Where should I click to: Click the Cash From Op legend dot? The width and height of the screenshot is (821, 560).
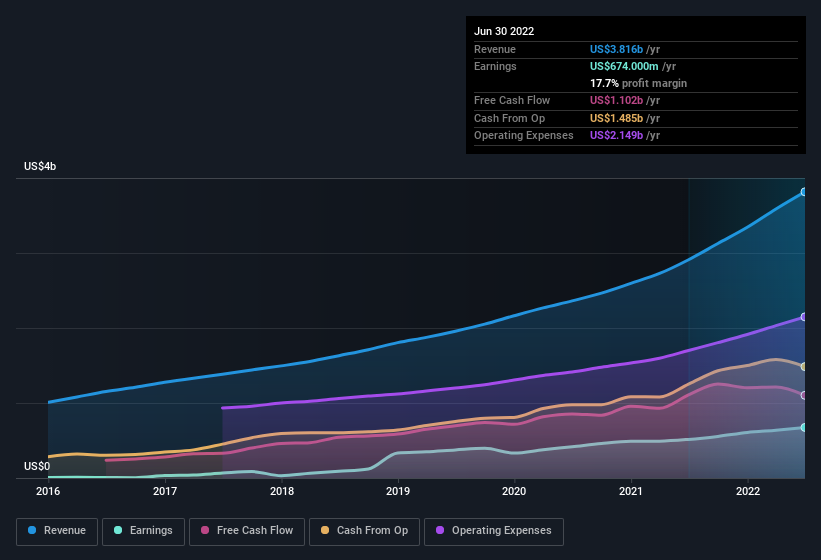click(x=325, y=531)
